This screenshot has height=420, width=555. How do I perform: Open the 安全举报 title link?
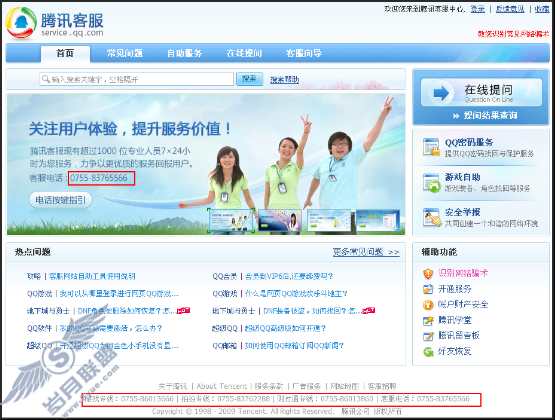click(463, 212)
